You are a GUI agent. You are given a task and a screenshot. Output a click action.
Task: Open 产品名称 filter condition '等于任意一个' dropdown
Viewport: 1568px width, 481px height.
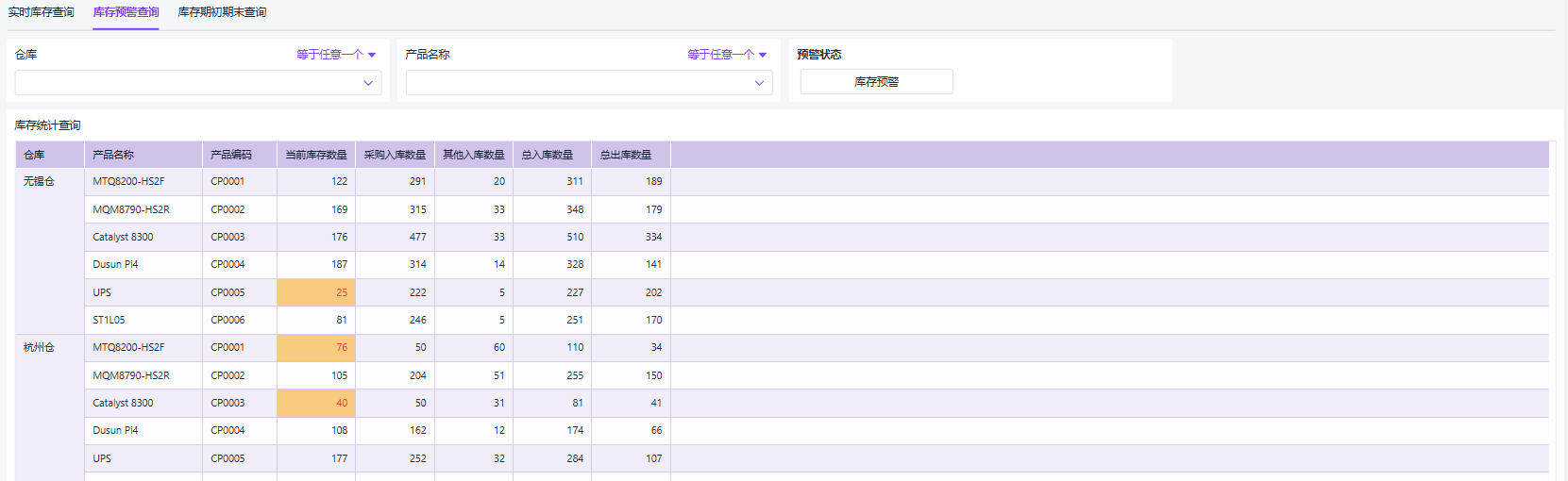coord(727,55)
